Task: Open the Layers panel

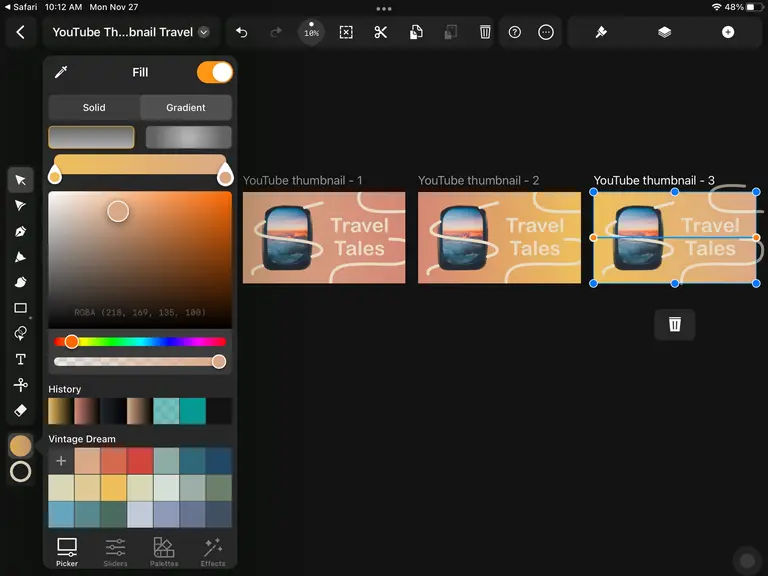Action: pos(664,32)
